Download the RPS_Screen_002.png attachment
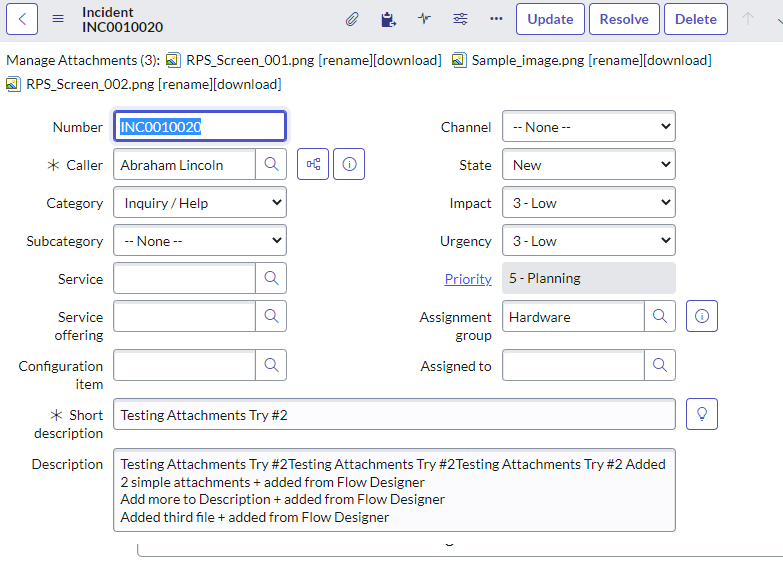This screenshot has width=783, height=561. pyautogui.click(x=248, y=84)
